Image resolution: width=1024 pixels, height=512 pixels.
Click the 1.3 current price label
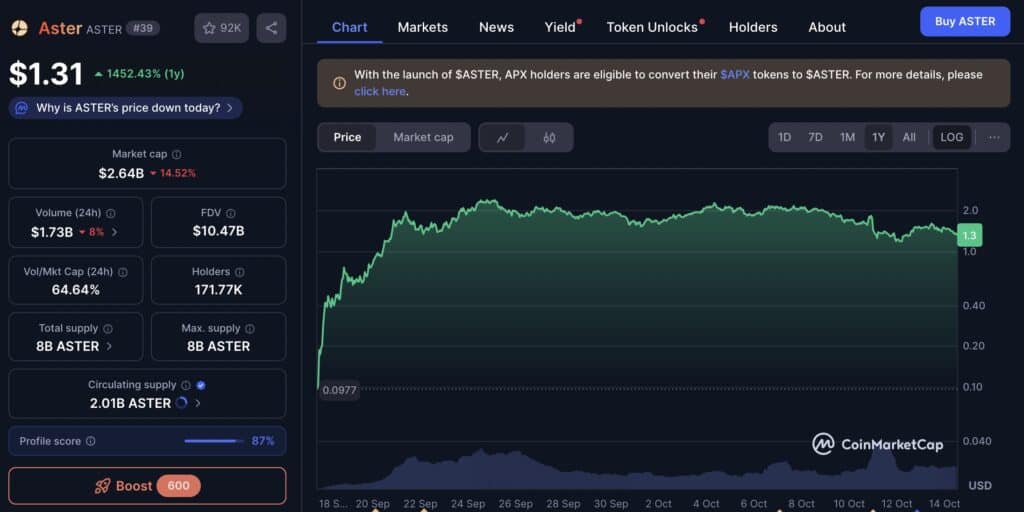pos(969,235)
